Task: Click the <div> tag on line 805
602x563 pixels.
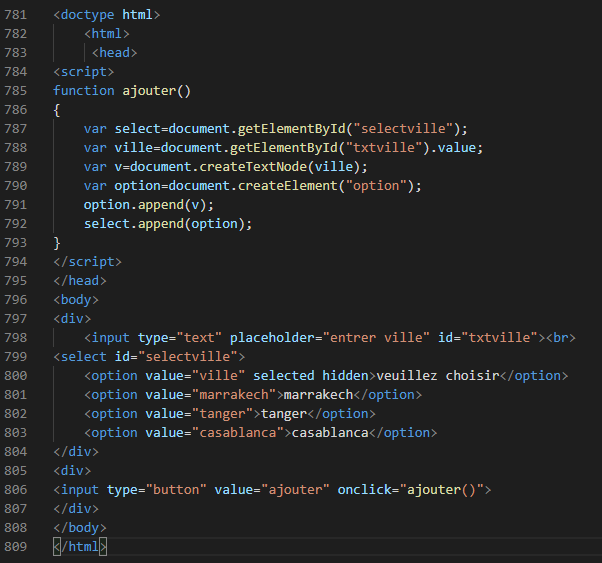Action: point(72,471)
